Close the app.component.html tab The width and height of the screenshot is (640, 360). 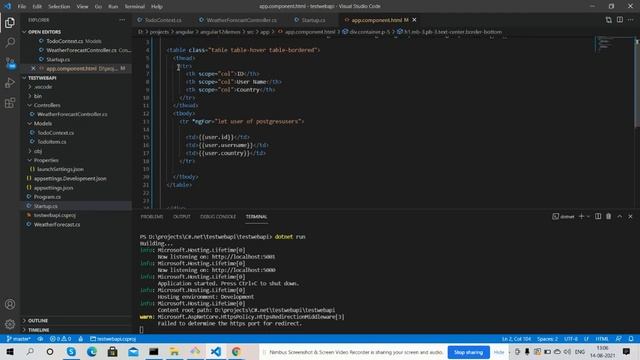click(x=414, y=20)
